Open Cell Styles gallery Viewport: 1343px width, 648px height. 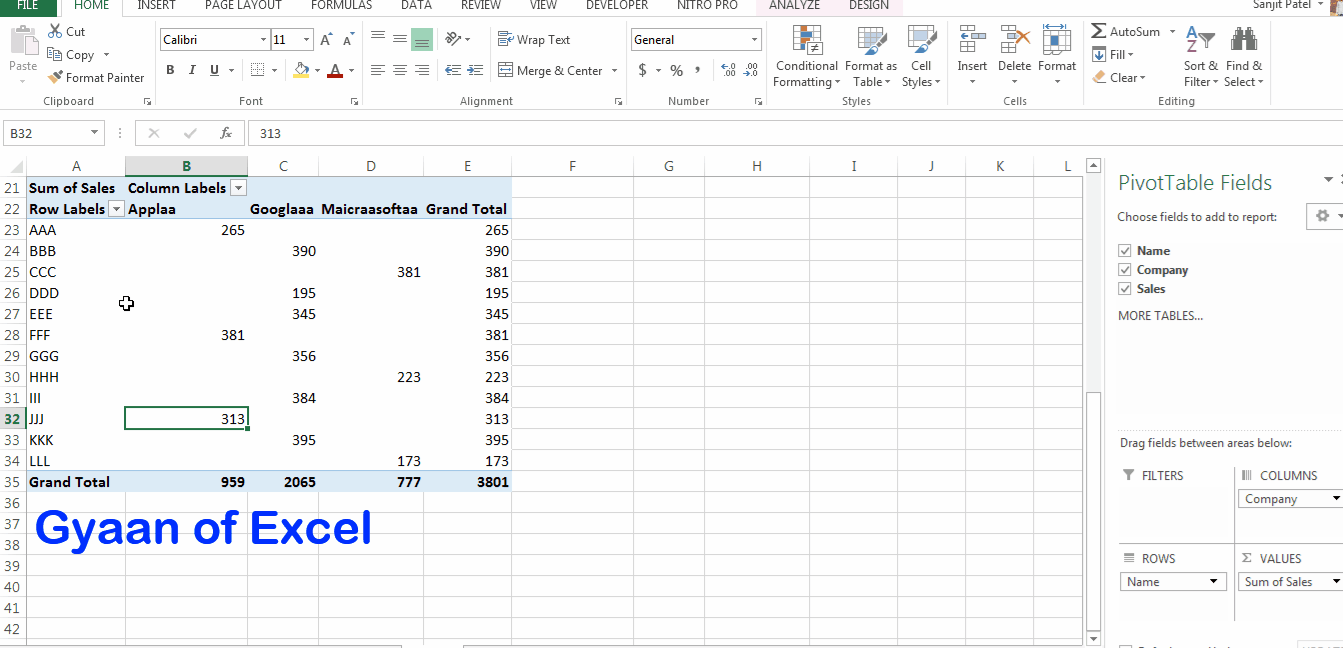coord(921,56)
